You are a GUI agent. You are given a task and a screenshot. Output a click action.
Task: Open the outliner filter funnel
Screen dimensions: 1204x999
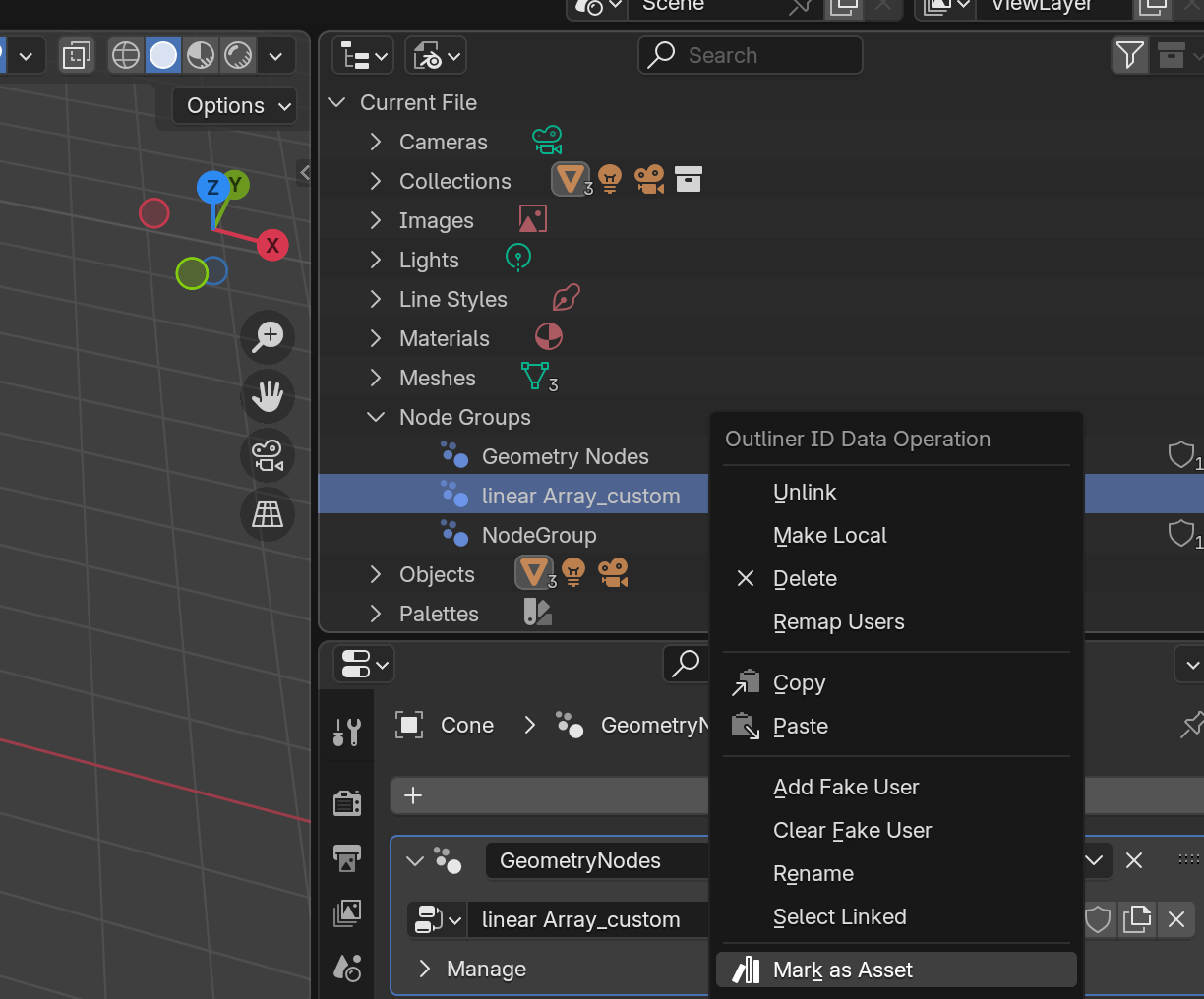[x=1130, y=55]
